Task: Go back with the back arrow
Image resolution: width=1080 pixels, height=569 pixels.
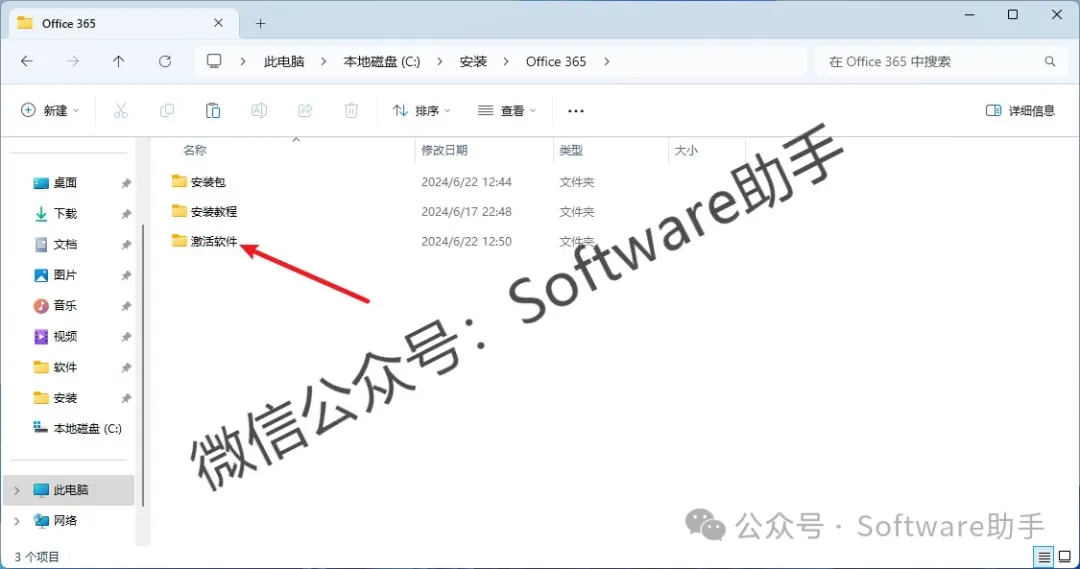Action: [27, 61]
